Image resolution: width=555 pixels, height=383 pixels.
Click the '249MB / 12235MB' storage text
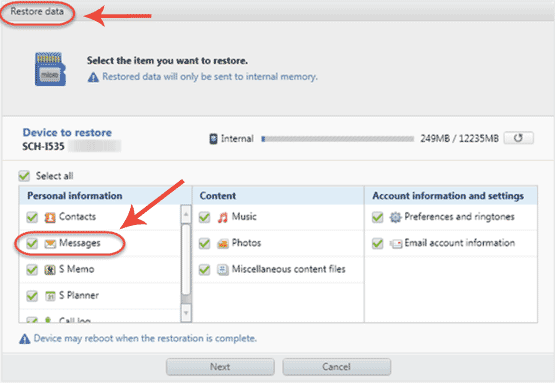[459, 138]
